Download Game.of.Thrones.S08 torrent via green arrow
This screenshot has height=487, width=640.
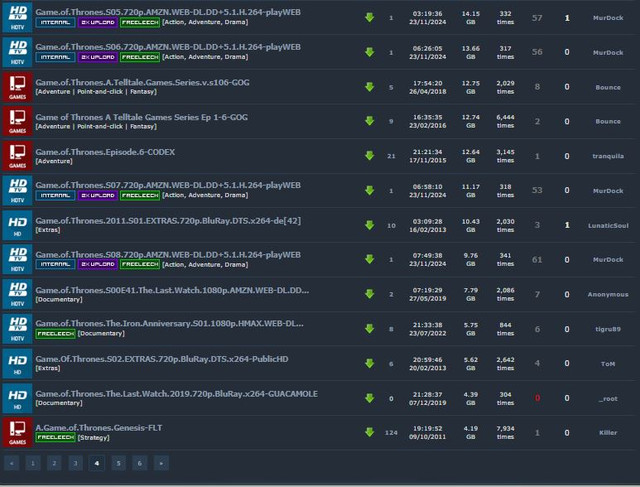(x=369, y=259)
